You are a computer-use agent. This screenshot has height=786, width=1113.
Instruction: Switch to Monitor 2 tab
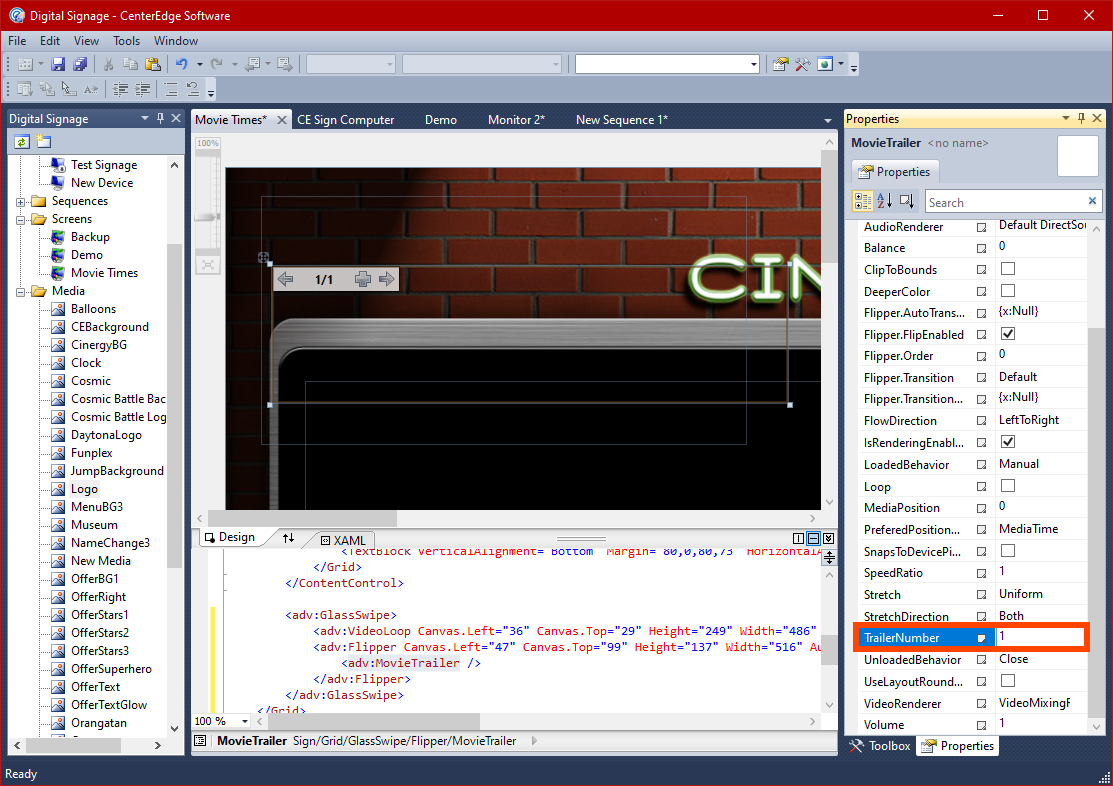point(516,120)
